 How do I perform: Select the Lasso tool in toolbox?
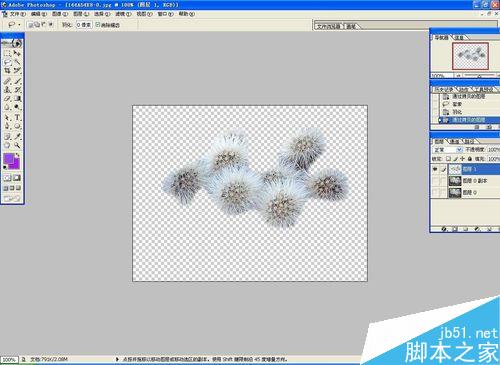pos(7,62)
